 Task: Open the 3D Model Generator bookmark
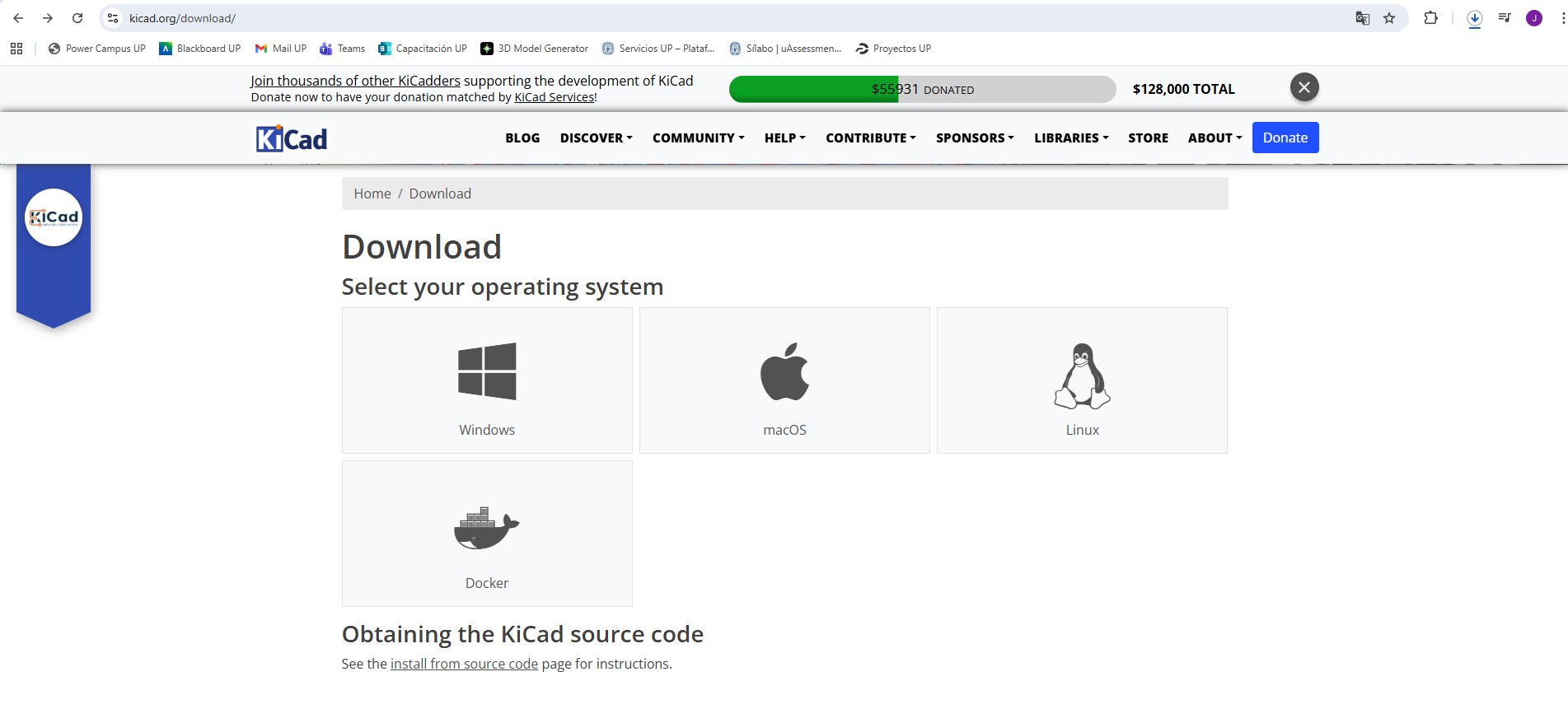(535, 49)
